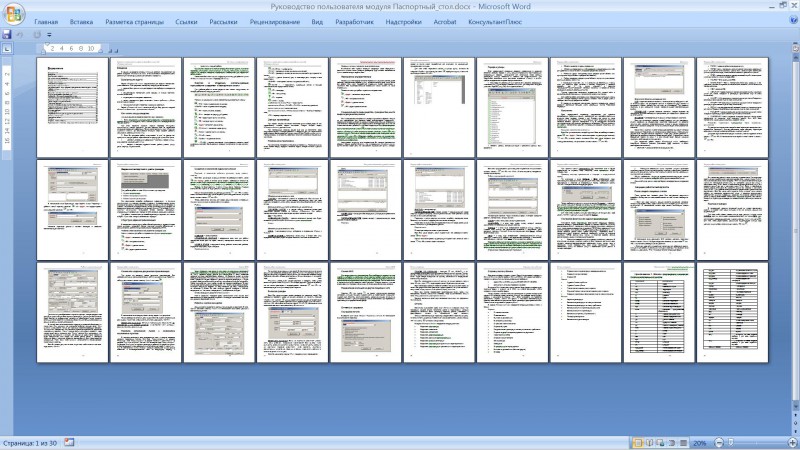Click the proofing errors icon in the status bar
Viewport: 800px width, 450px height.
click(69, 443)
